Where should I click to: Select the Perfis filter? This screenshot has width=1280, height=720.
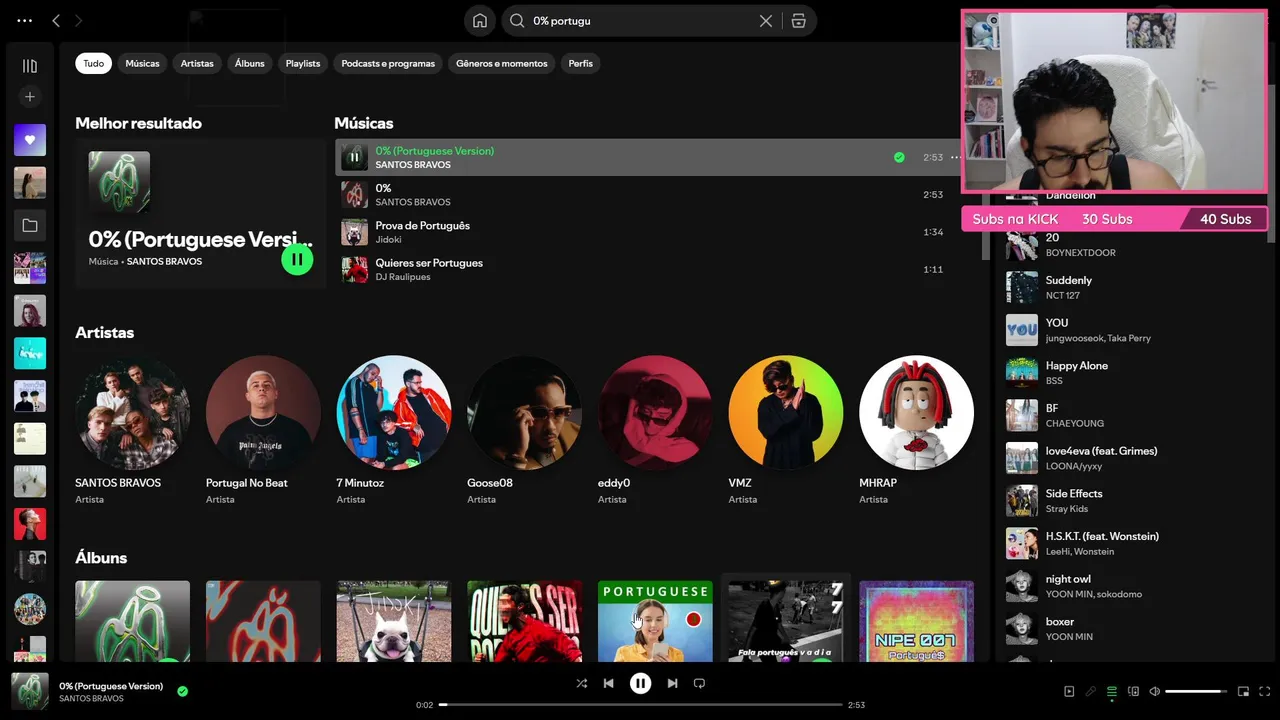pyautogui.click(x=581, y=63)
